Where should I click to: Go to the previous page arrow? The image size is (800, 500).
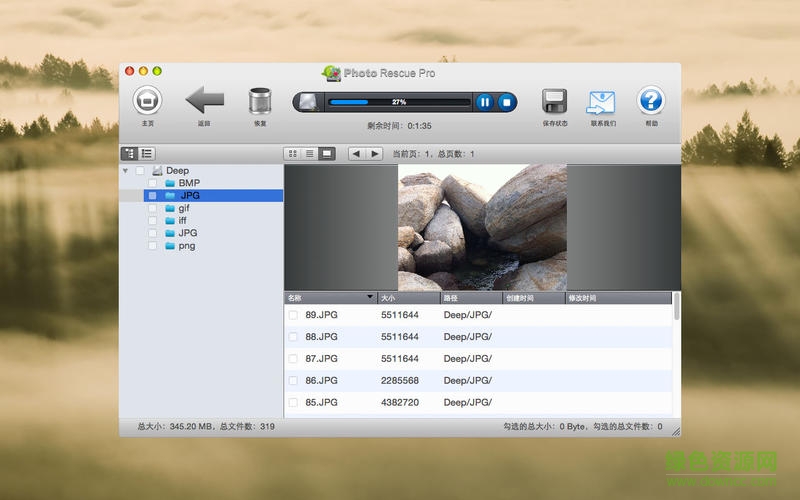pos(356,154)
